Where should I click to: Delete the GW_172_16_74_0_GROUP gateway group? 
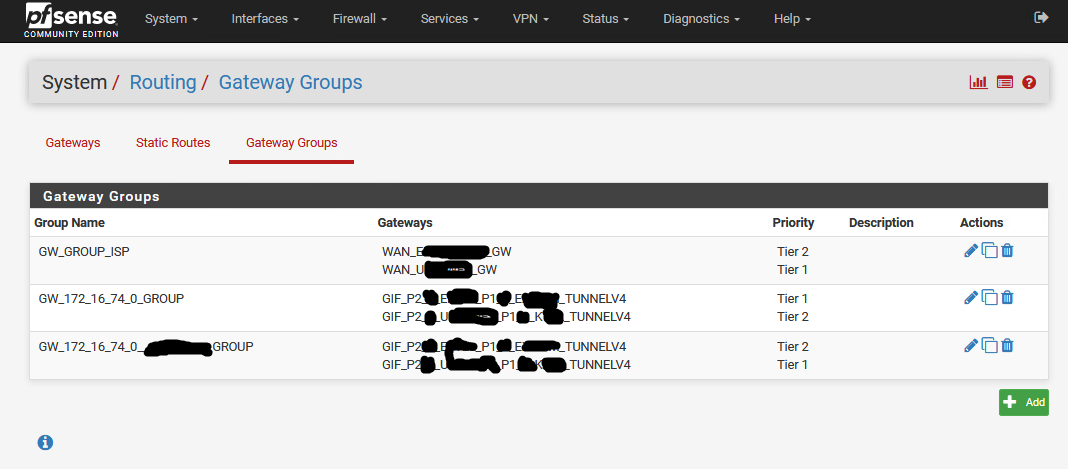click(1007, 297)
